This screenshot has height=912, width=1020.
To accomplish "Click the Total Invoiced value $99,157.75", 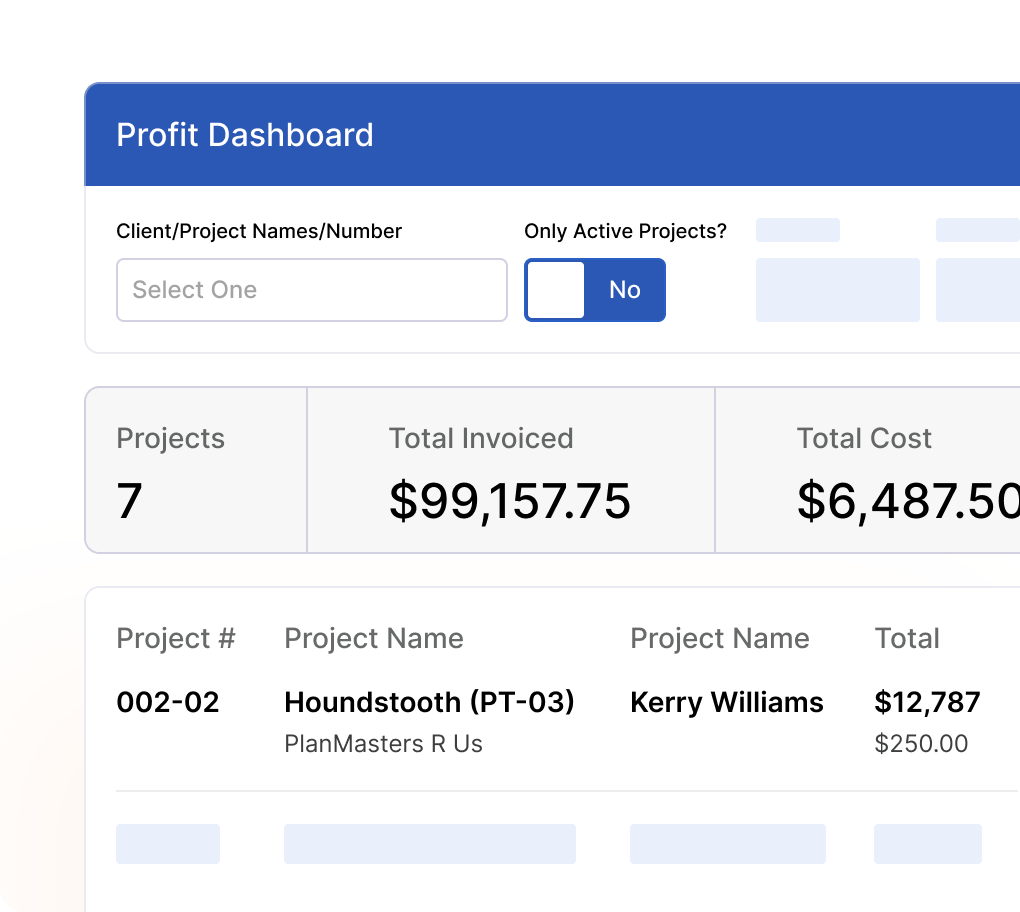I will [509, 501].
